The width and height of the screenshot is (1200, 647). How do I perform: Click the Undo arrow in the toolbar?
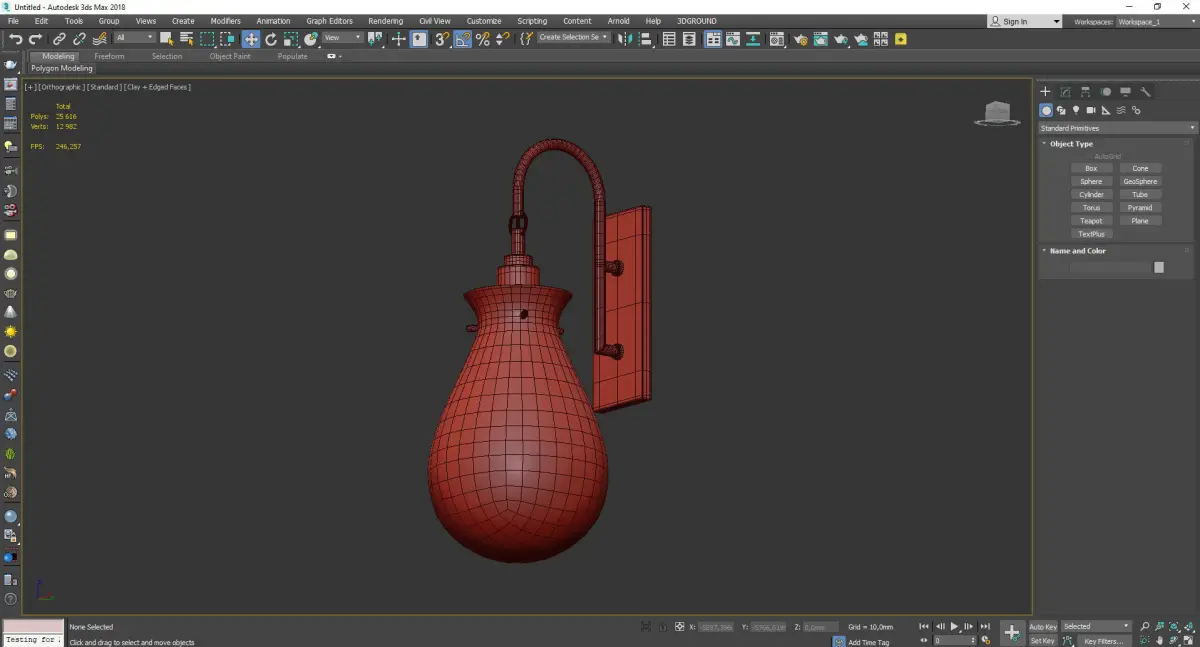[x=15, y=39]
